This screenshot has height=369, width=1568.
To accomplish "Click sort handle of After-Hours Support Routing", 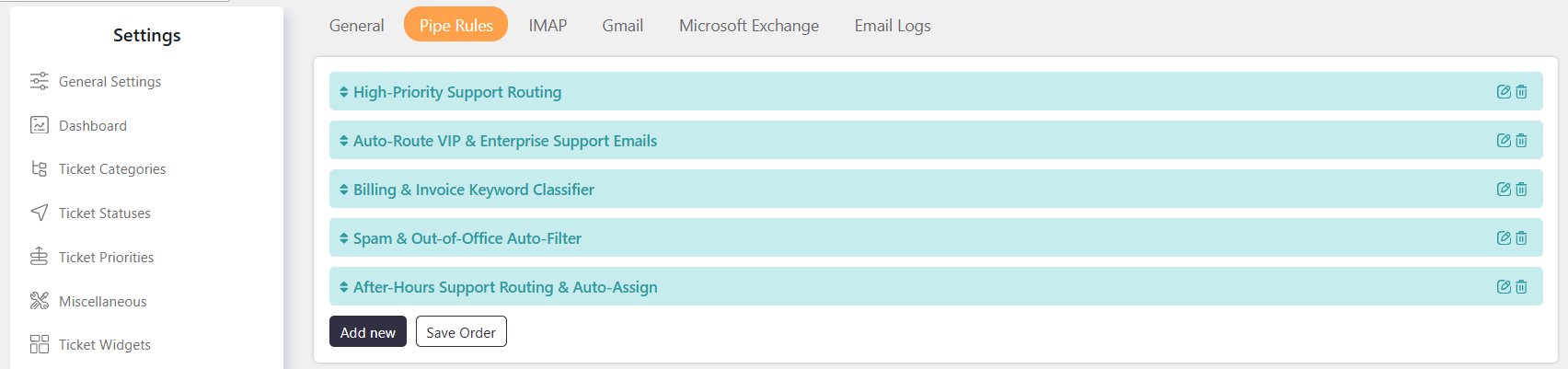I will pyautogui.click(x=344, y=287).
